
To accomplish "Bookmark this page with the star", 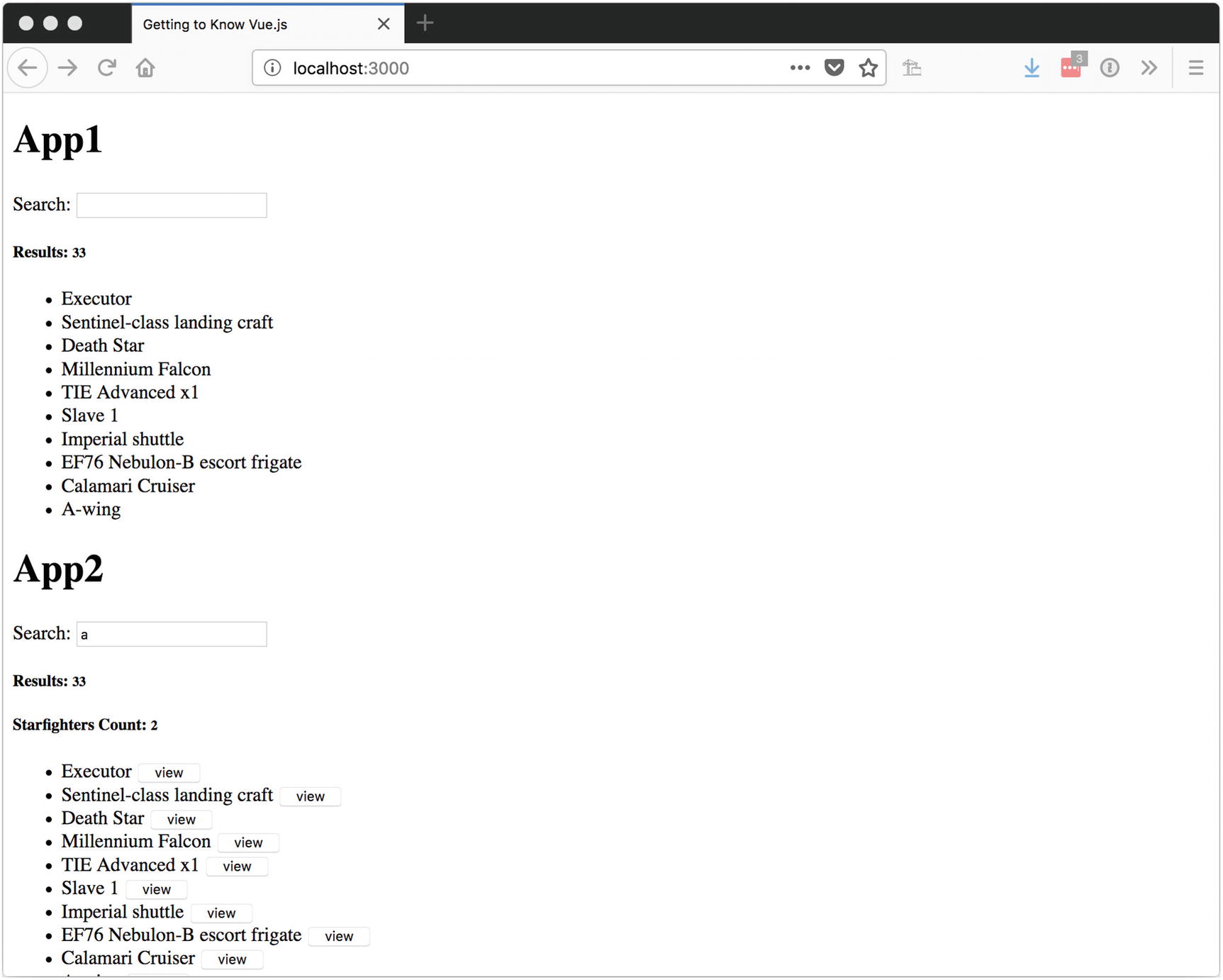I will pos(869,68).
